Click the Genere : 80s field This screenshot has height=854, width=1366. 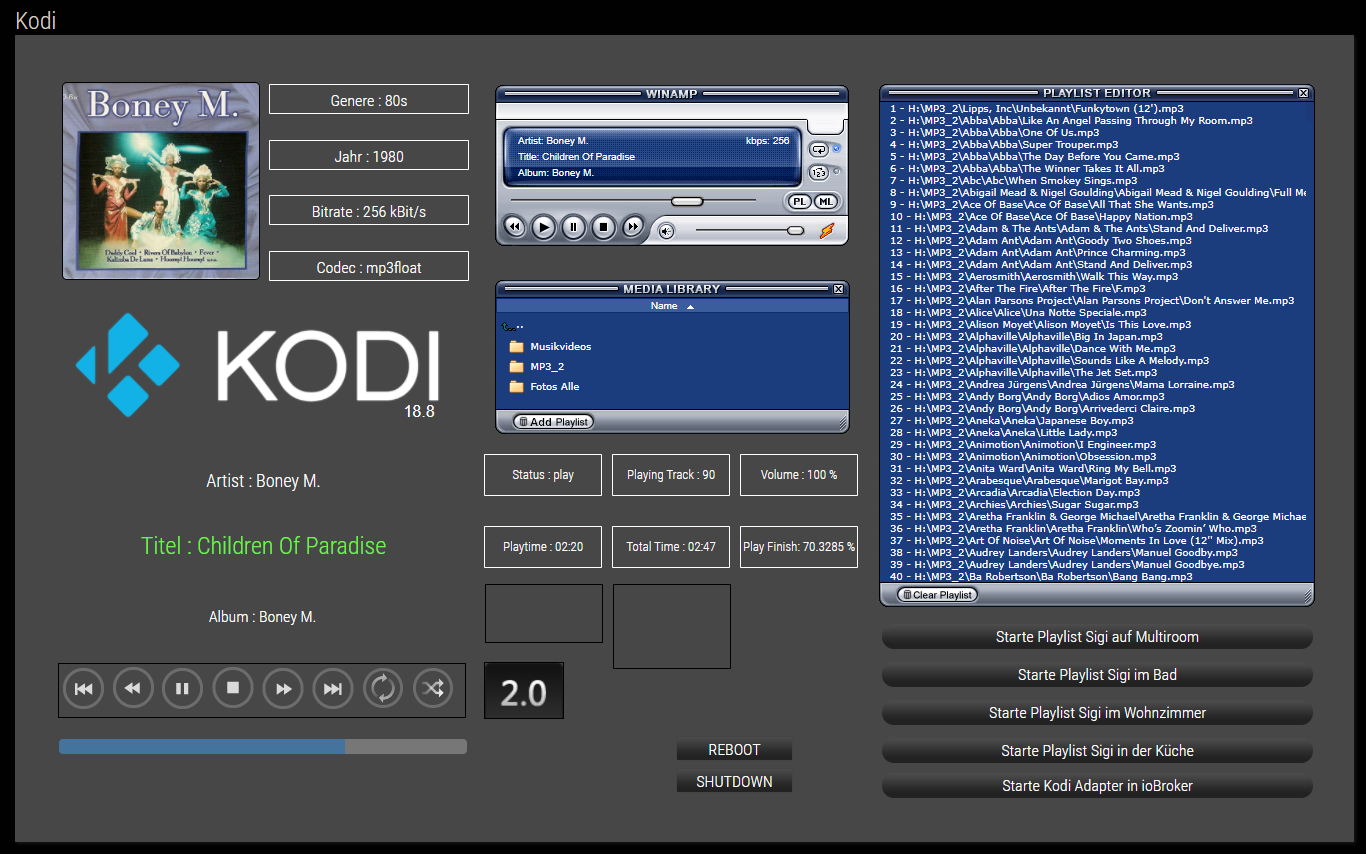369,100
